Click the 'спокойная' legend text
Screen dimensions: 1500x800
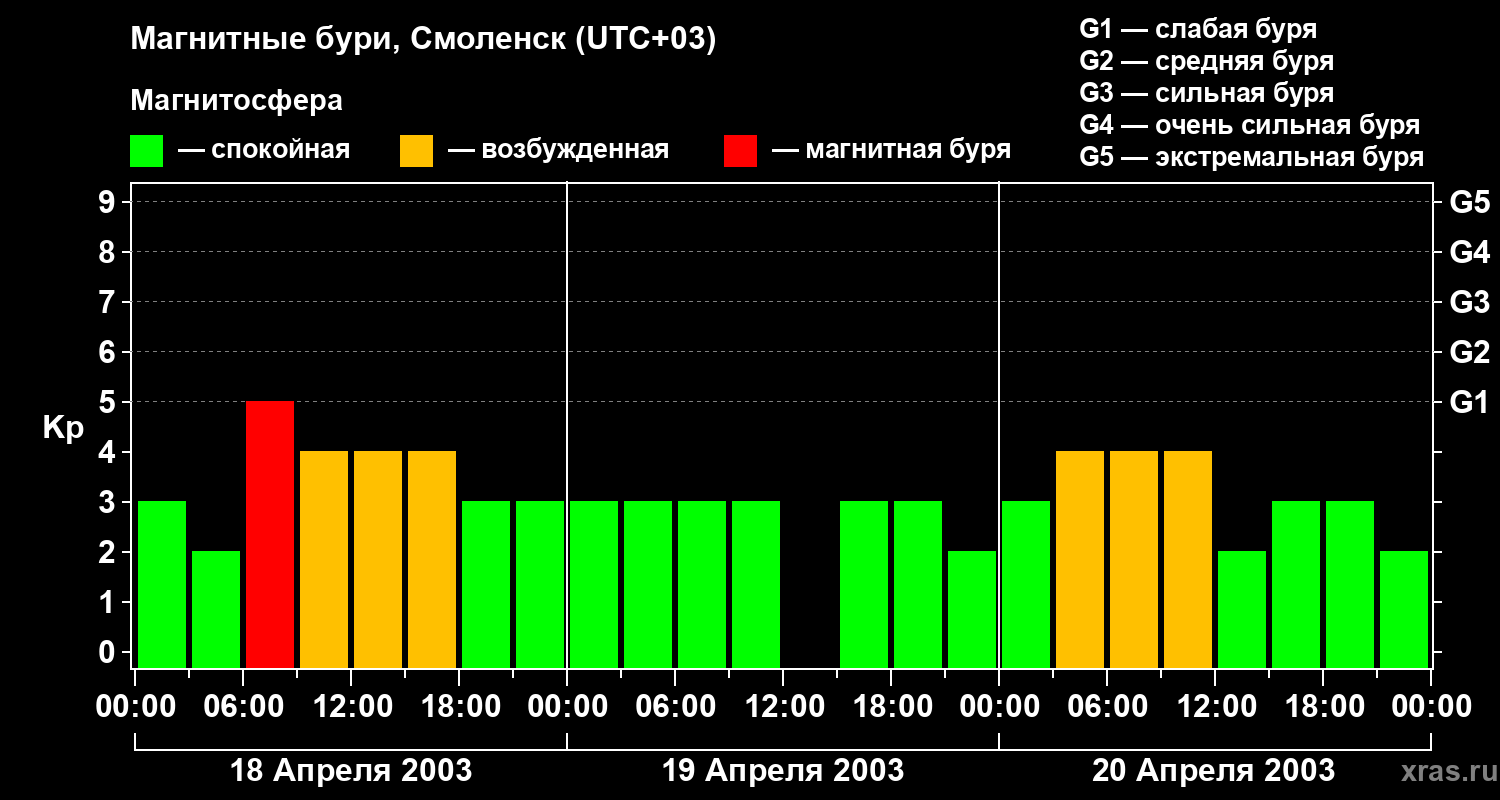(x=280, y=151)
